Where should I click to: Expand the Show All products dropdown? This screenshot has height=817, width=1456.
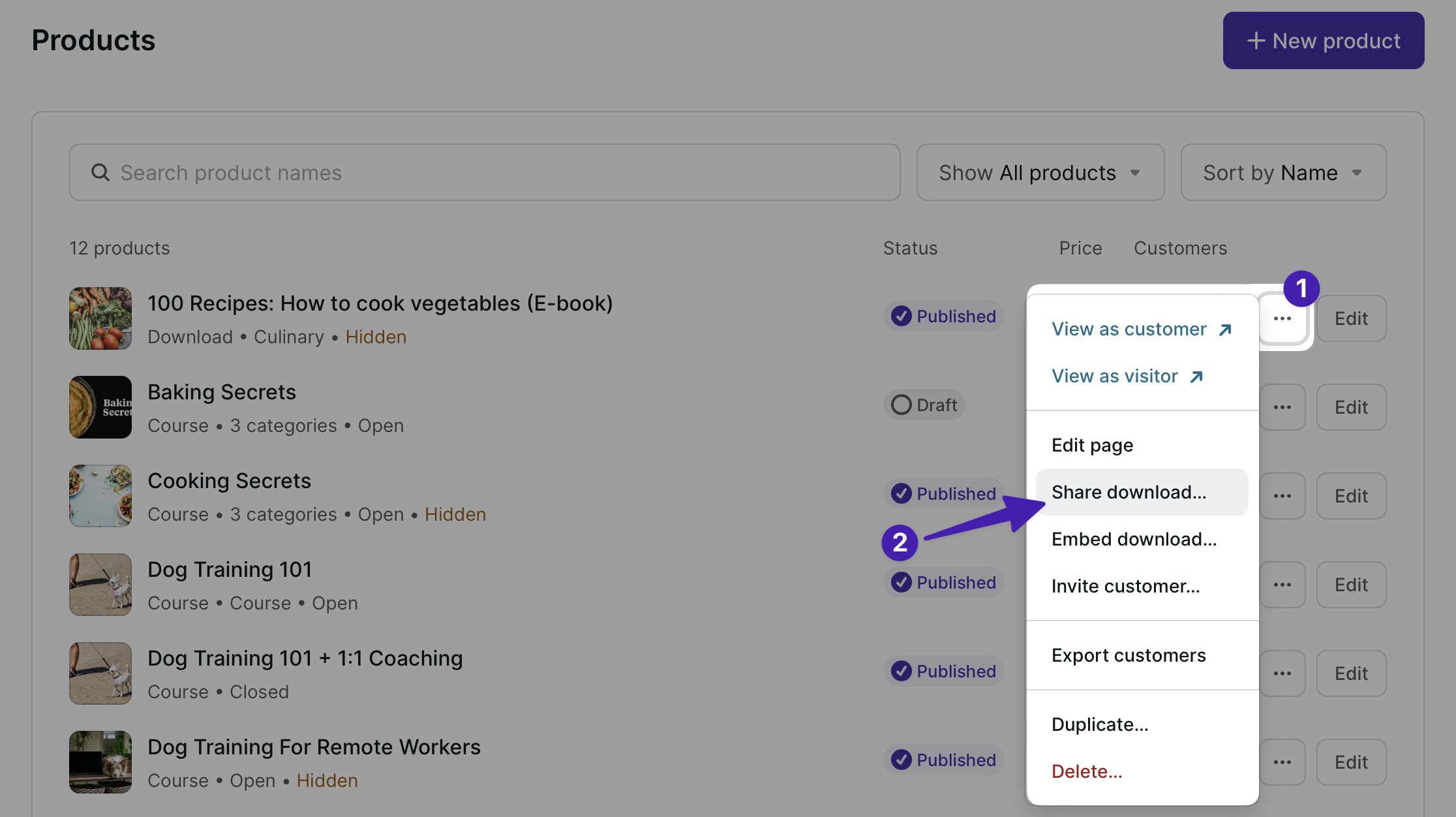tap(1040, 172)
